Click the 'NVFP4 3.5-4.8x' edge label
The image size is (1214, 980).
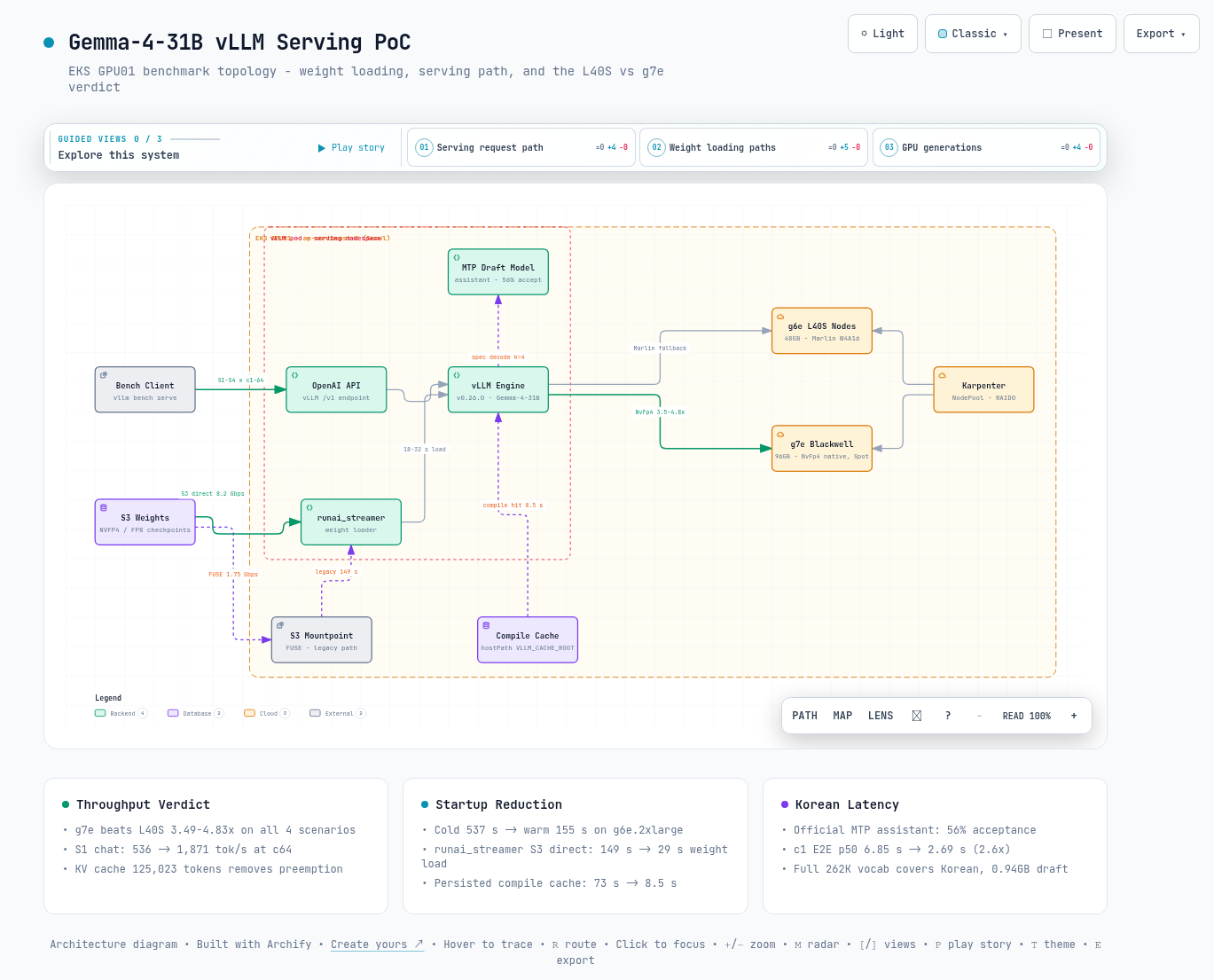660,412
